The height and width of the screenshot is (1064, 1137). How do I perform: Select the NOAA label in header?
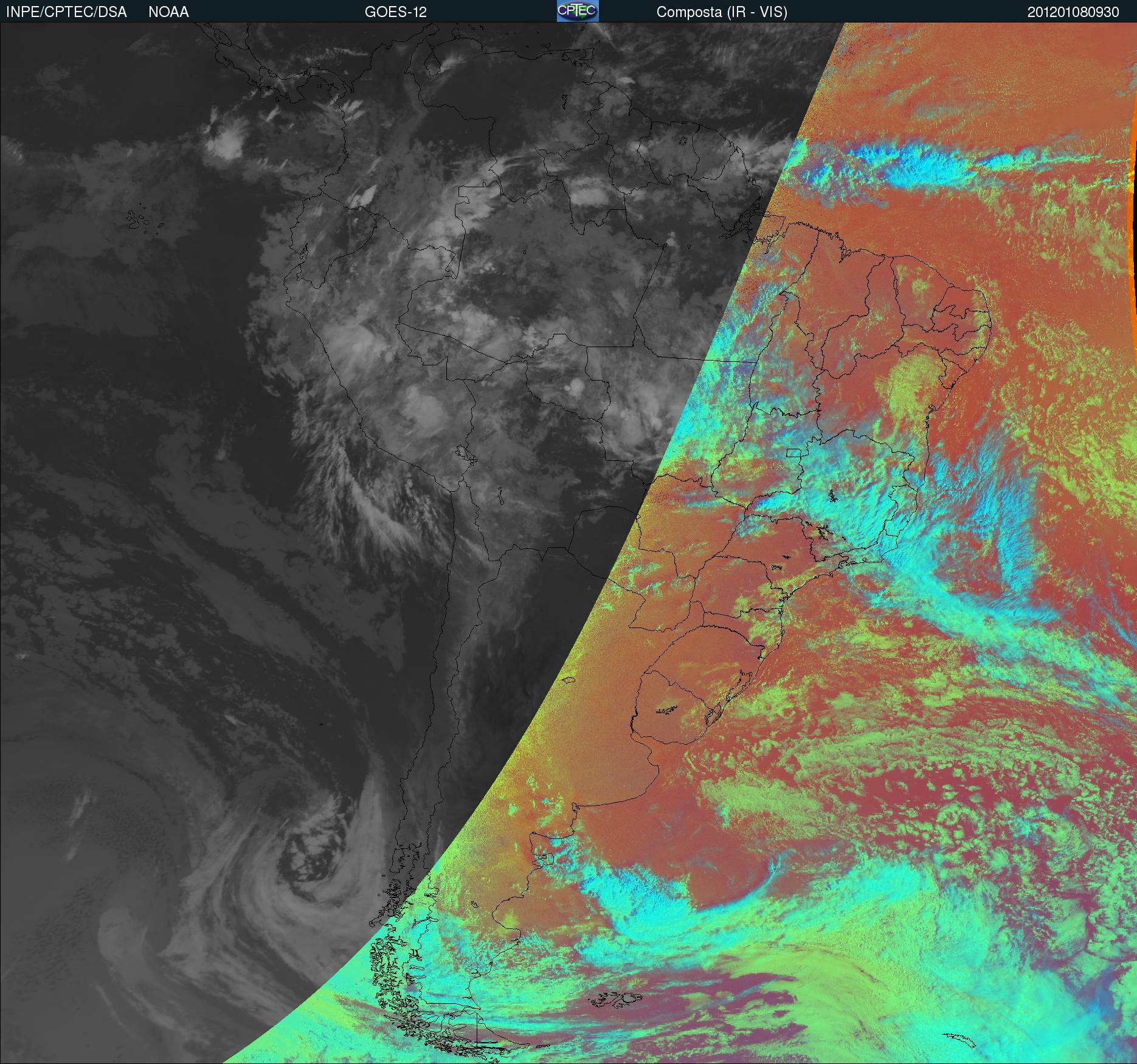click(x=168, y=12)
